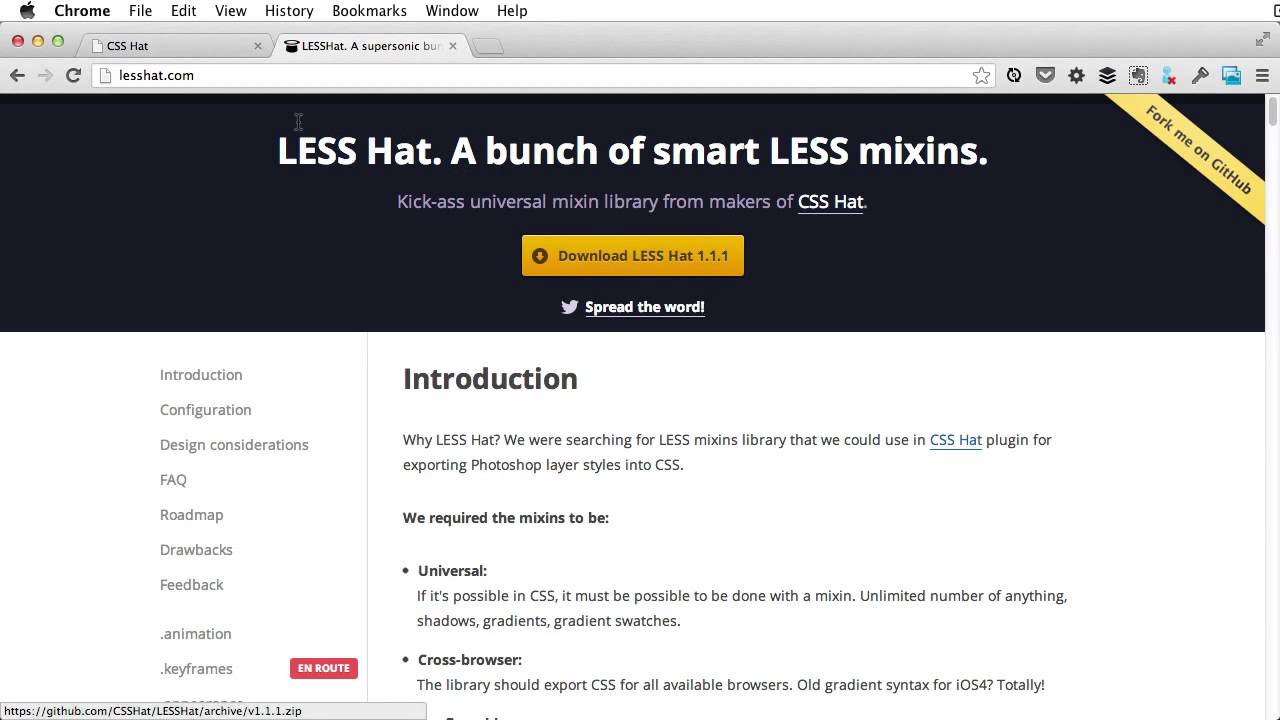This screenshot has width=1280, height=720.
Task: Follow the Spread the word! link
Action: (x=644, y=307)
